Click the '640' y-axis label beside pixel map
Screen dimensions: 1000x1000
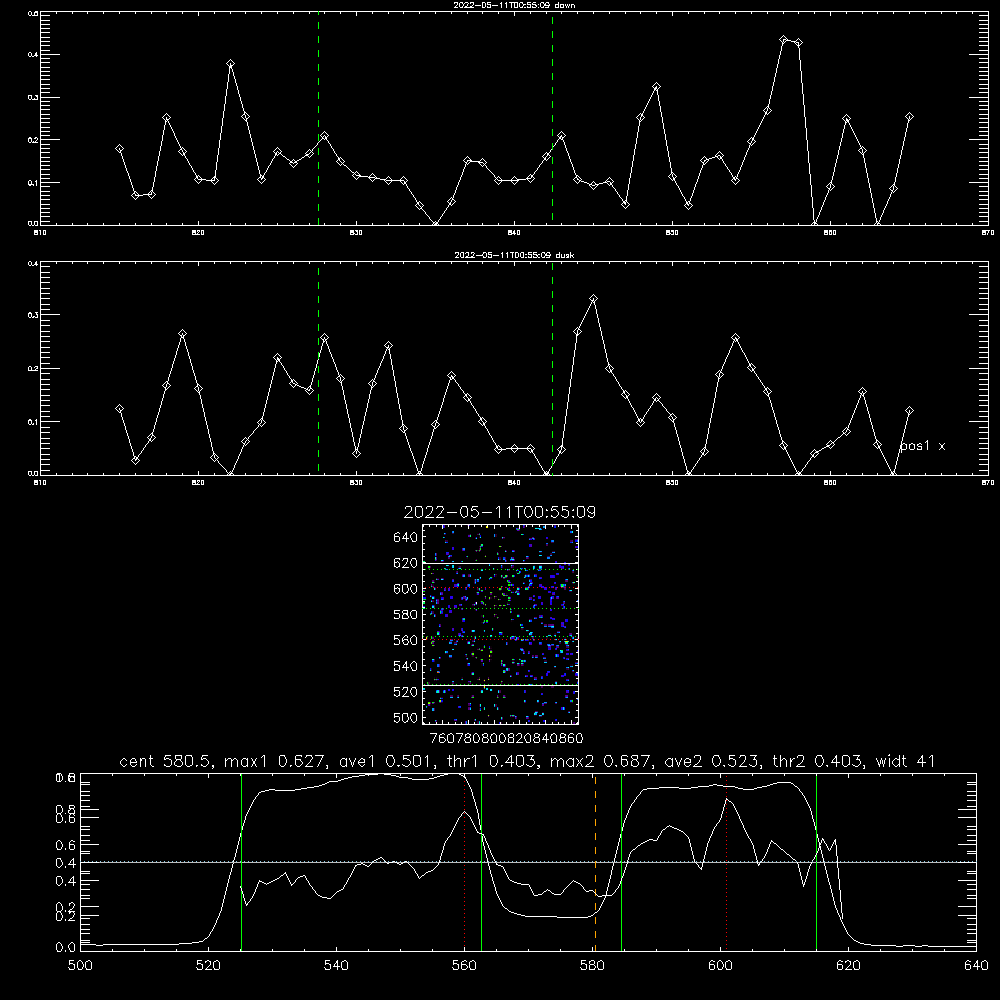406,538
